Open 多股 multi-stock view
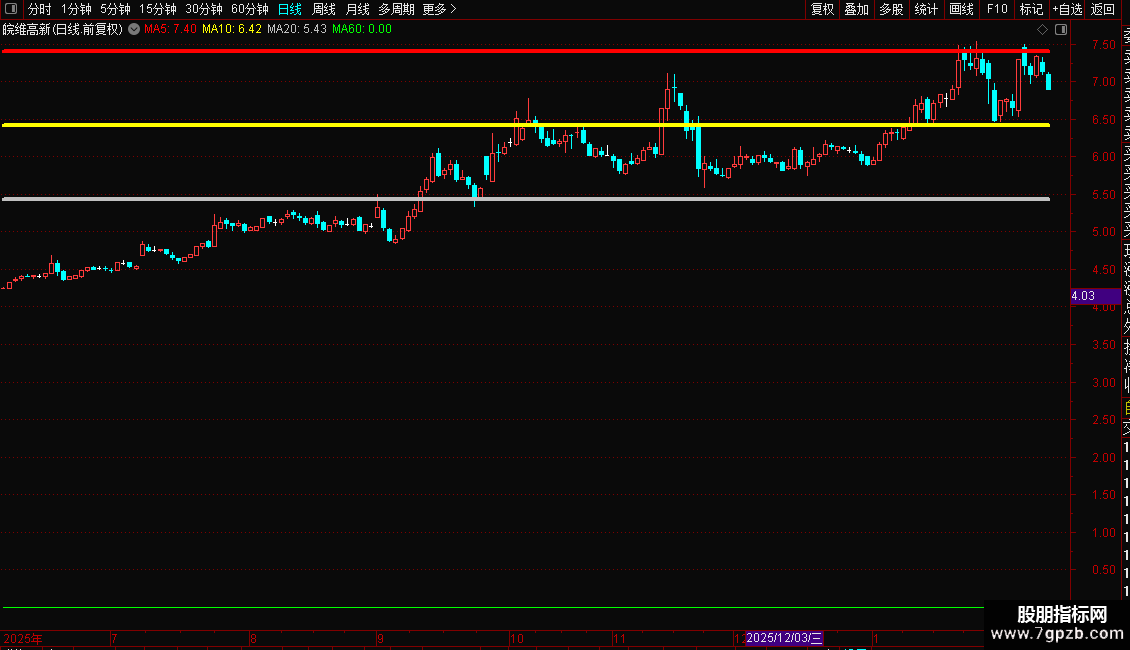 tap(891, 9)
